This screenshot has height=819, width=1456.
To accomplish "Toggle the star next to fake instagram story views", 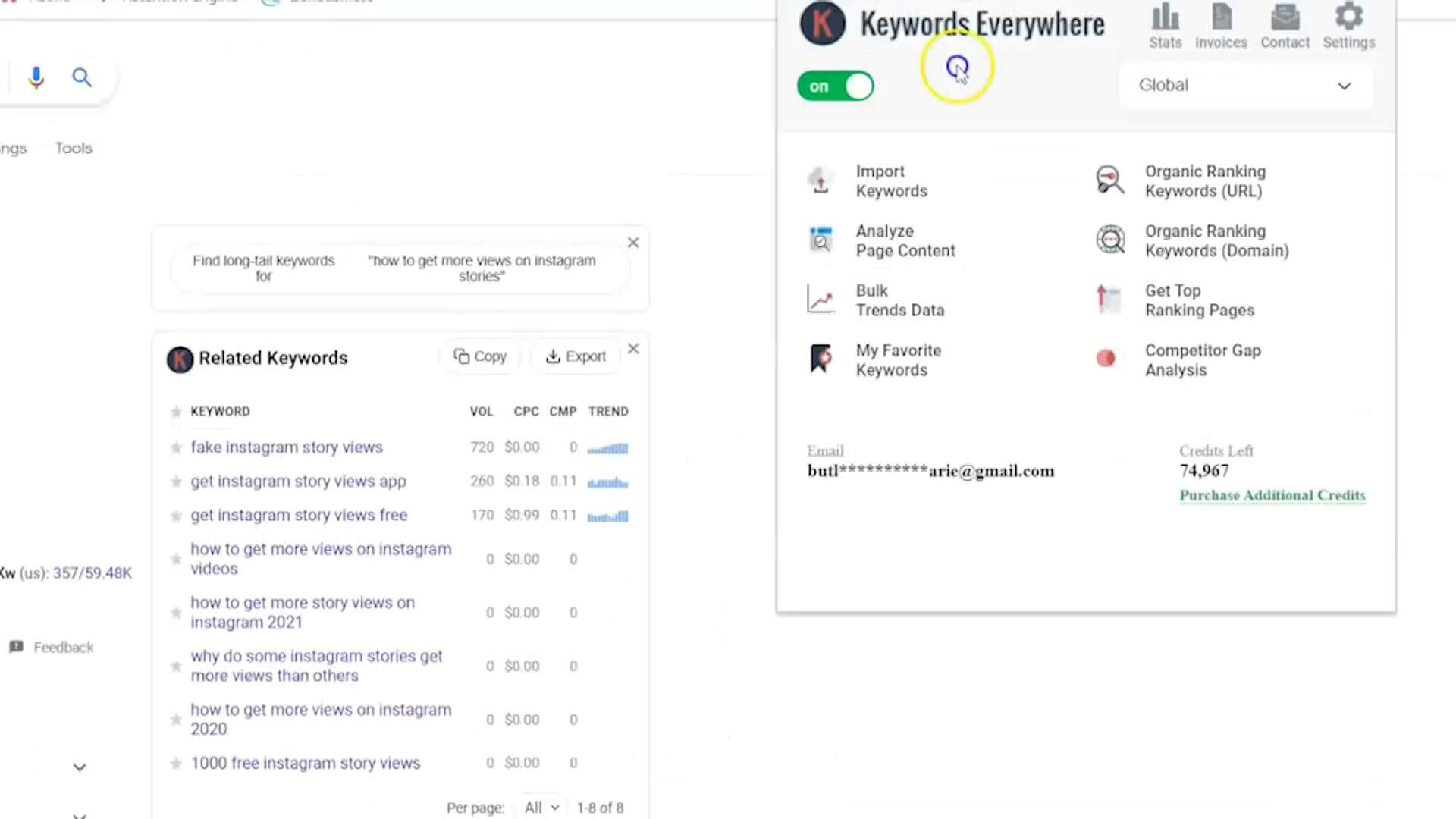I will click(x=176, y=446).
